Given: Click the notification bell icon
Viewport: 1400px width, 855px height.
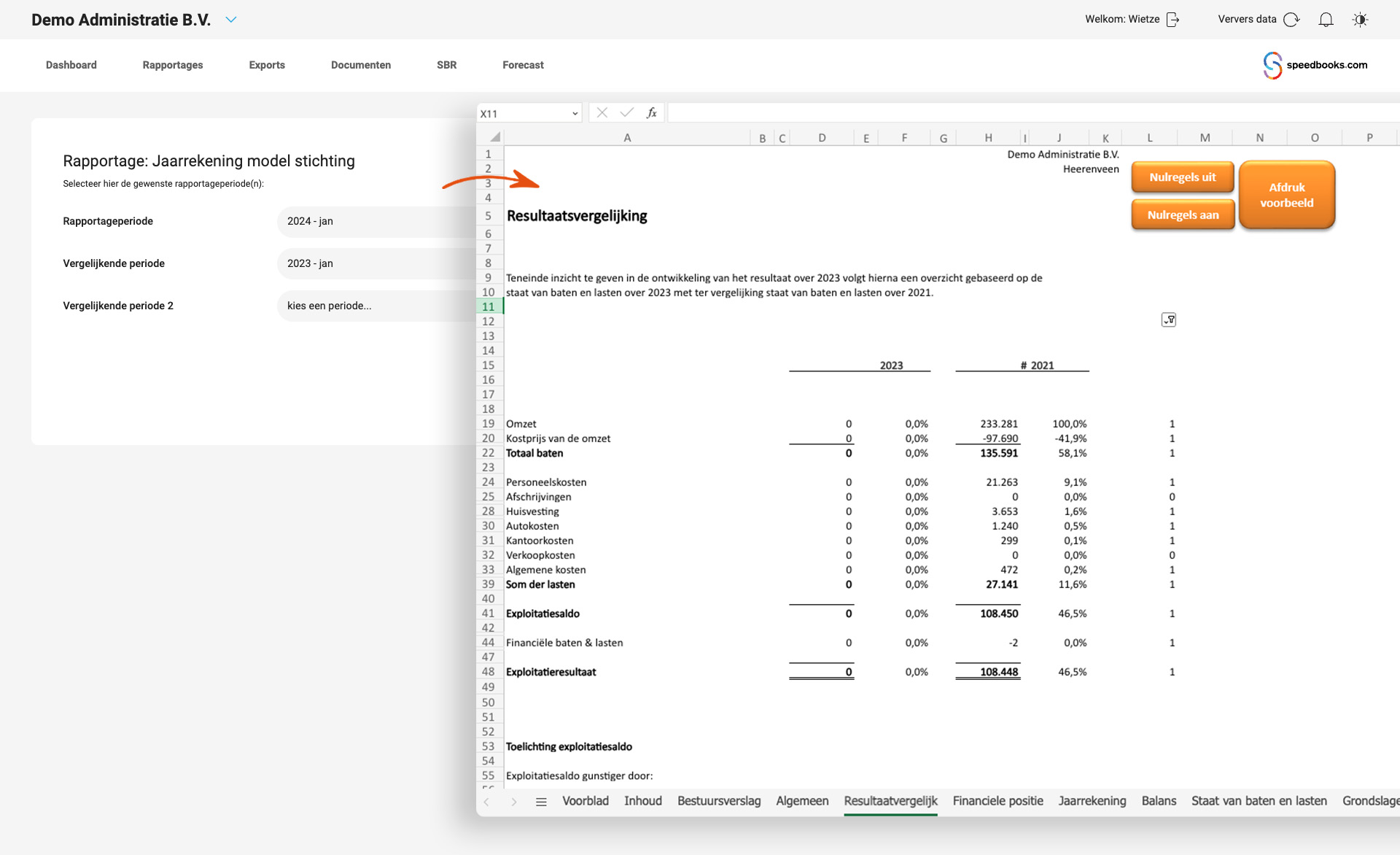Looking at the screenshot, I should [1327, 20].
